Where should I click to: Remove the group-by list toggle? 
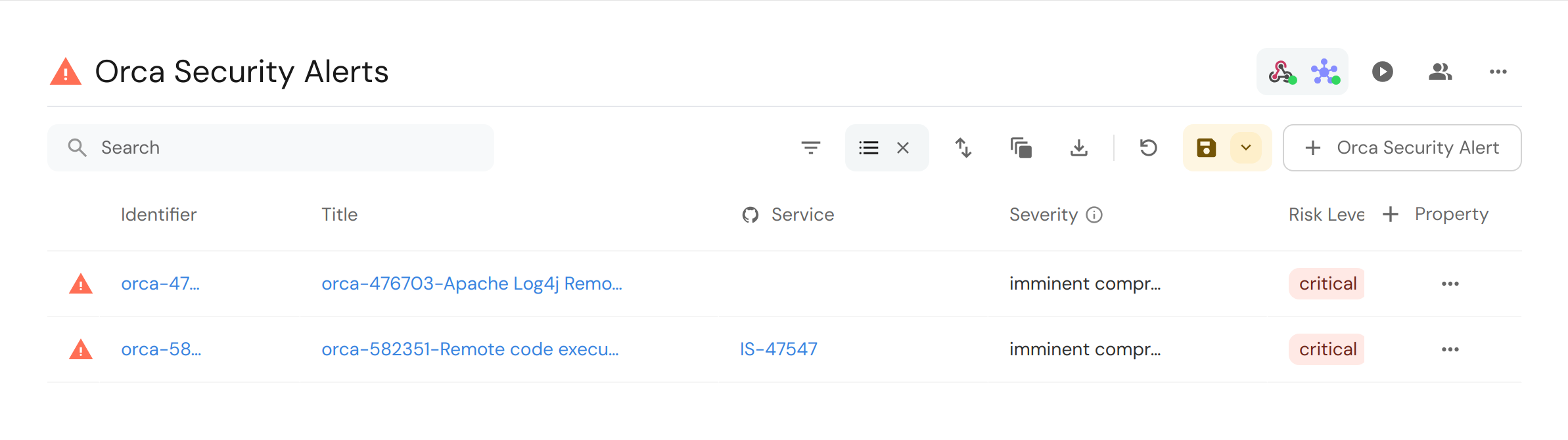(x=903, y=148)
